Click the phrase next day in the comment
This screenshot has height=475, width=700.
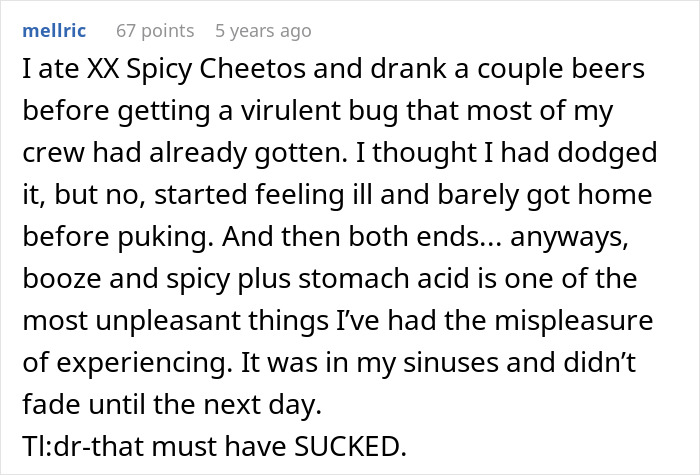262,404
